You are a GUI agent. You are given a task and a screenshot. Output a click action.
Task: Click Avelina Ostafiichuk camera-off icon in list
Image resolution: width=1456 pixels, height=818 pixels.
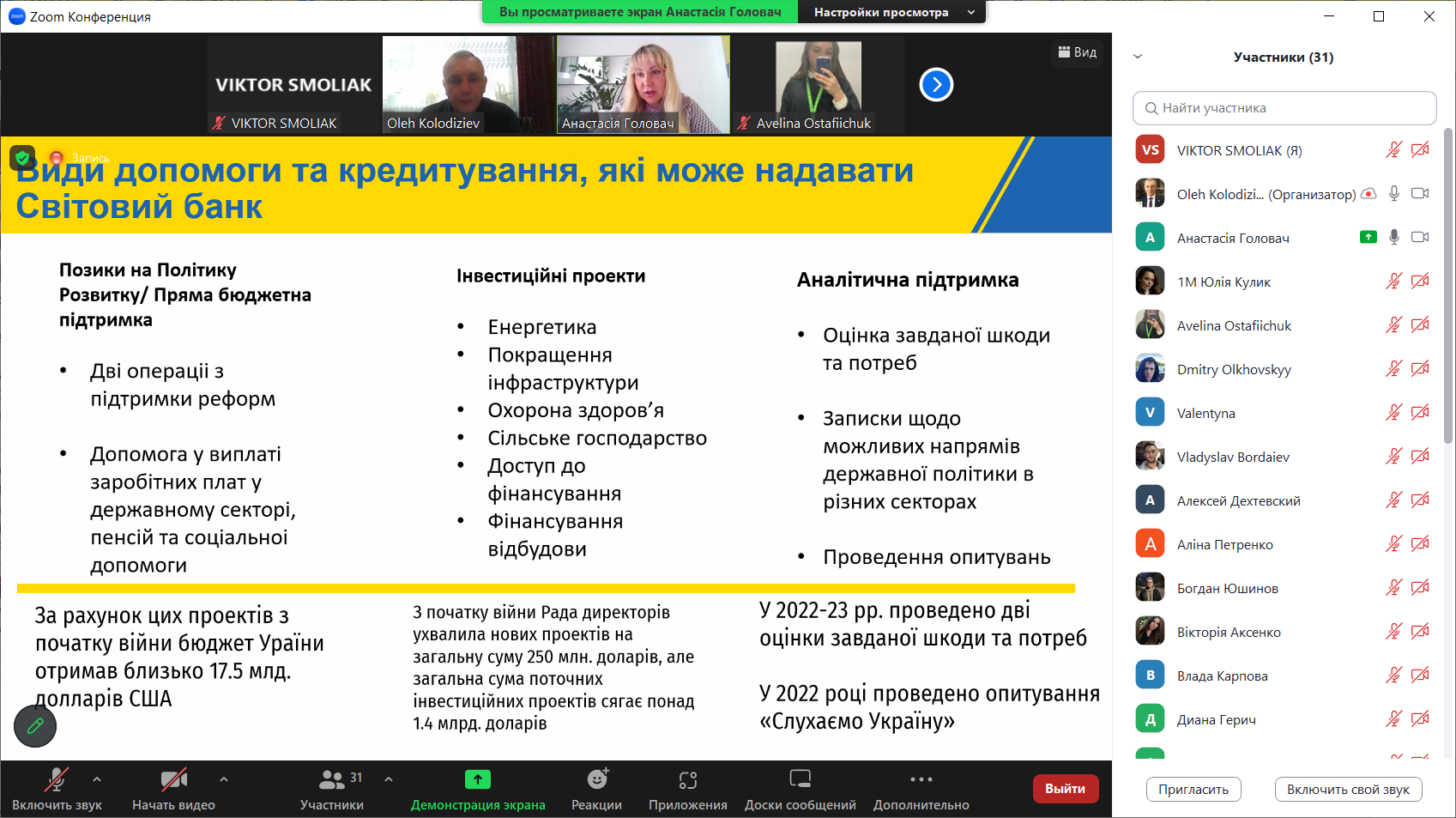pos(1421,325)
